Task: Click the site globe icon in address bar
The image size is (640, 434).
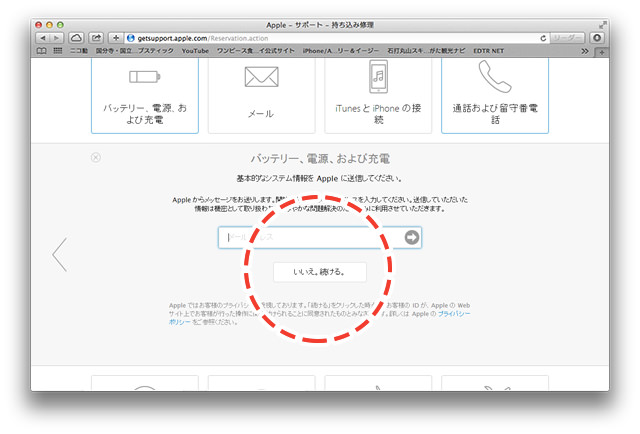Action: pyautogui.click(x=131, y=38)
